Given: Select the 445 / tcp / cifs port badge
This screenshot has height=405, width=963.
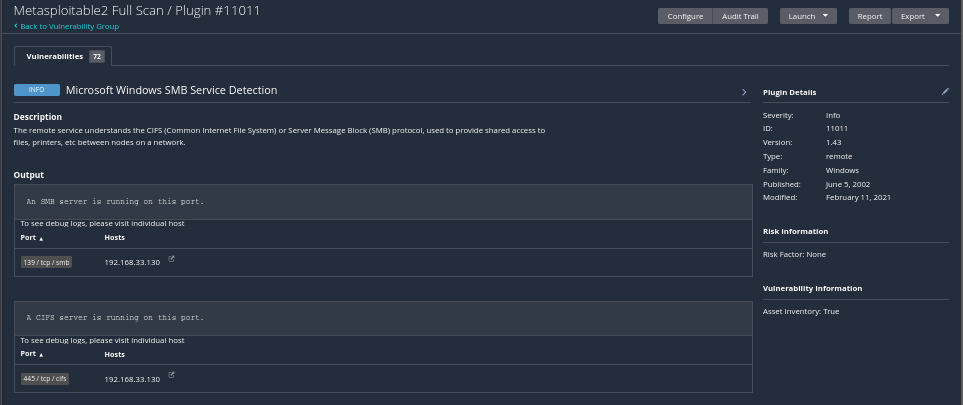Looking at the screenshot, I should coord(46,379).
